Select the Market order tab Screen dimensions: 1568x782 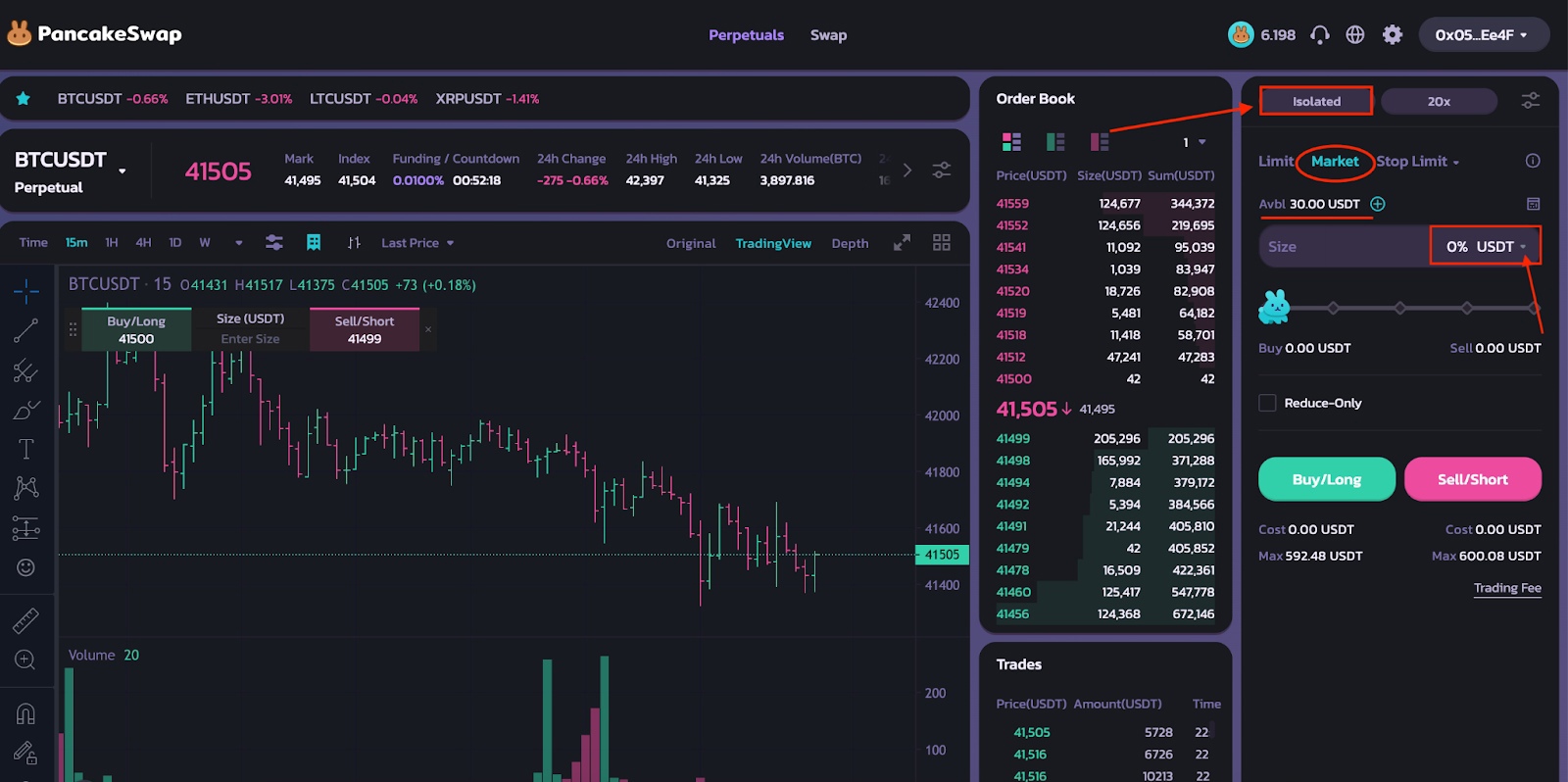coord(1335,161)
